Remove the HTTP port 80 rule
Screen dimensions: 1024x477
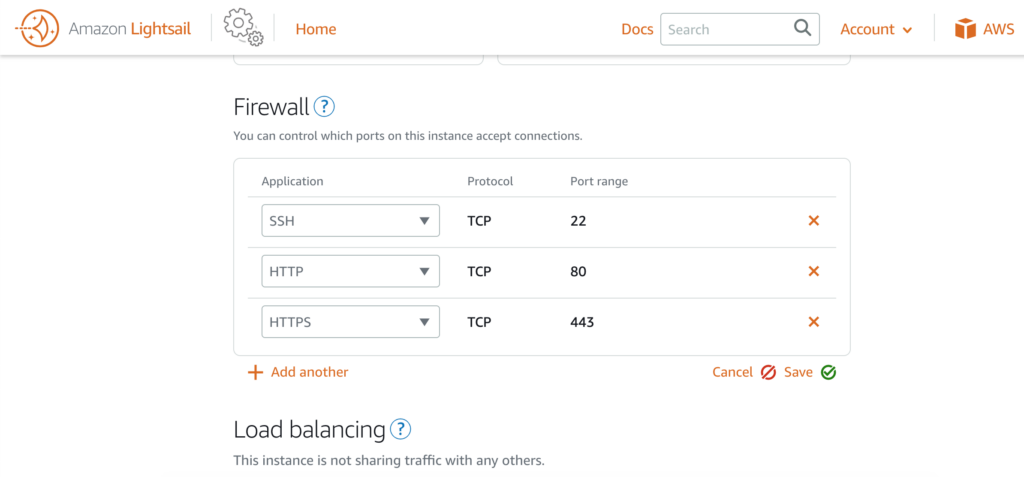coord(814,271)
